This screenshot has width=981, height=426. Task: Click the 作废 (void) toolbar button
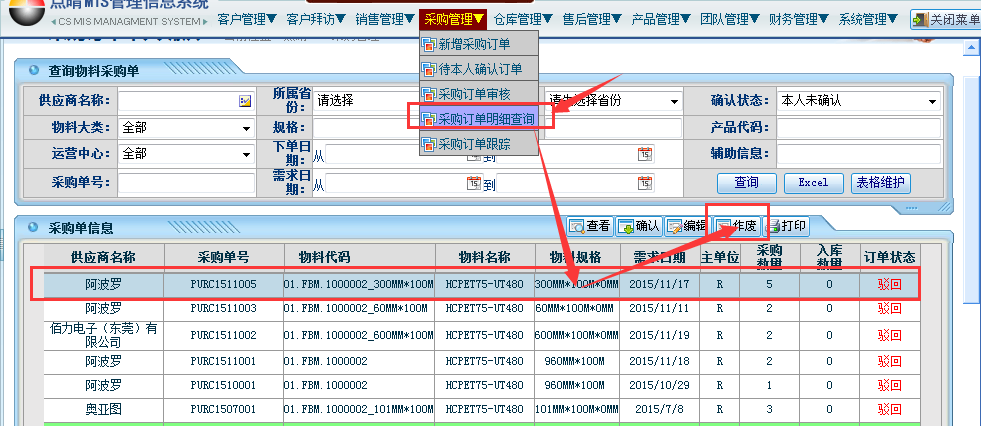[x=737, y=226]
